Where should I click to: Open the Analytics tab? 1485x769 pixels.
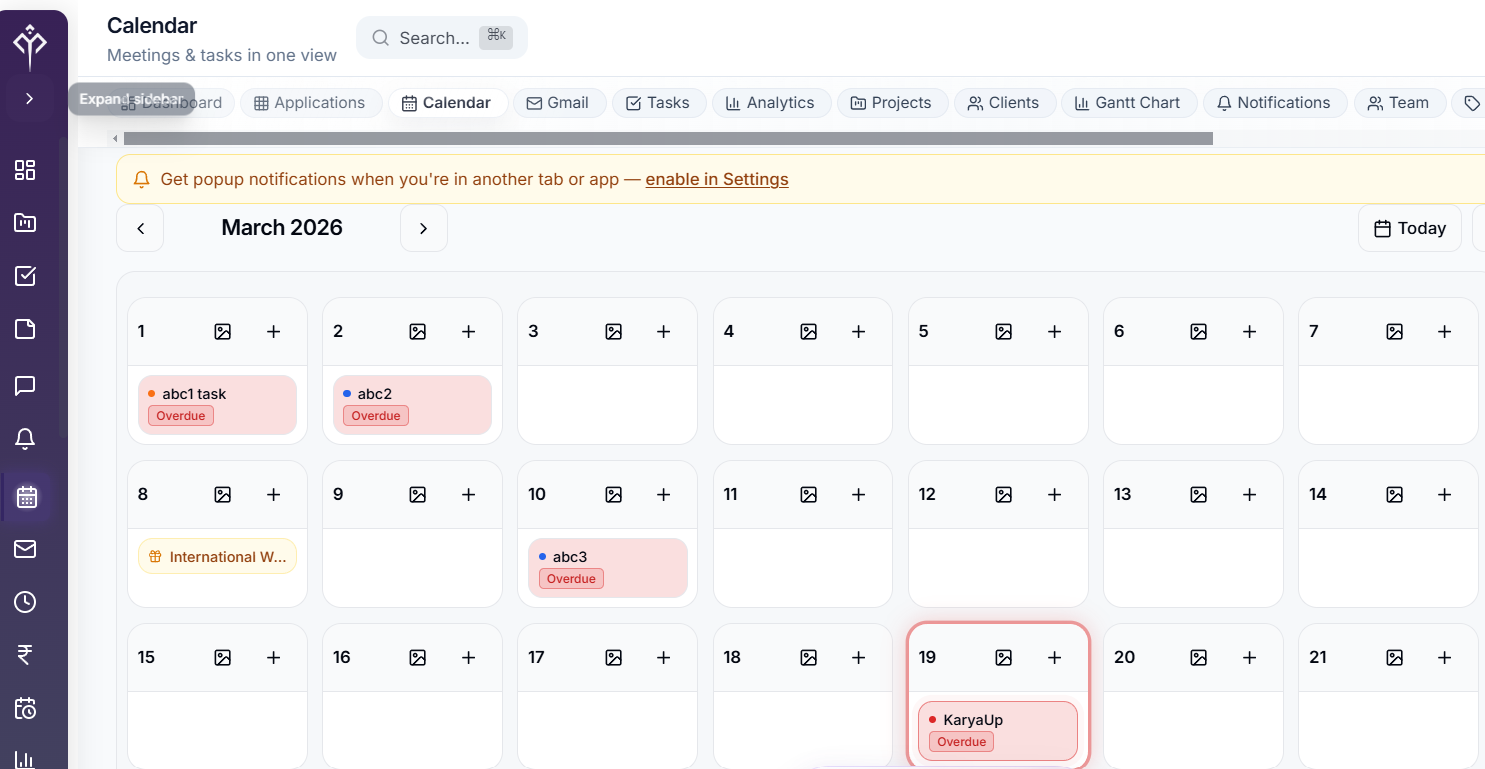[x=770, y=103]
